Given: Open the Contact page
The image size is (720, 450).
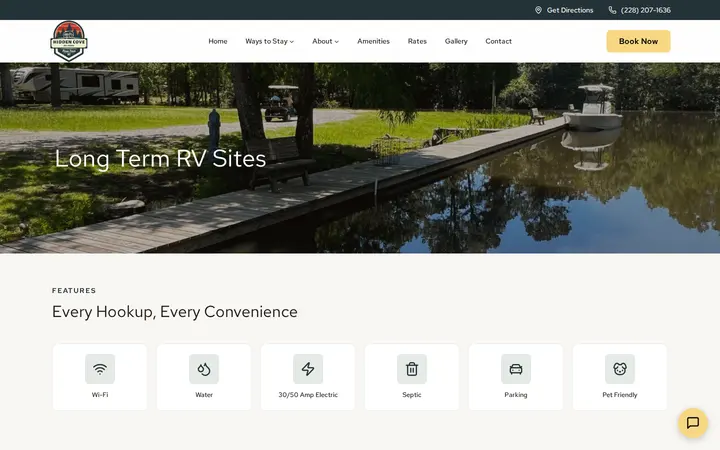Looking at the screenshot, I should [498, 41].
